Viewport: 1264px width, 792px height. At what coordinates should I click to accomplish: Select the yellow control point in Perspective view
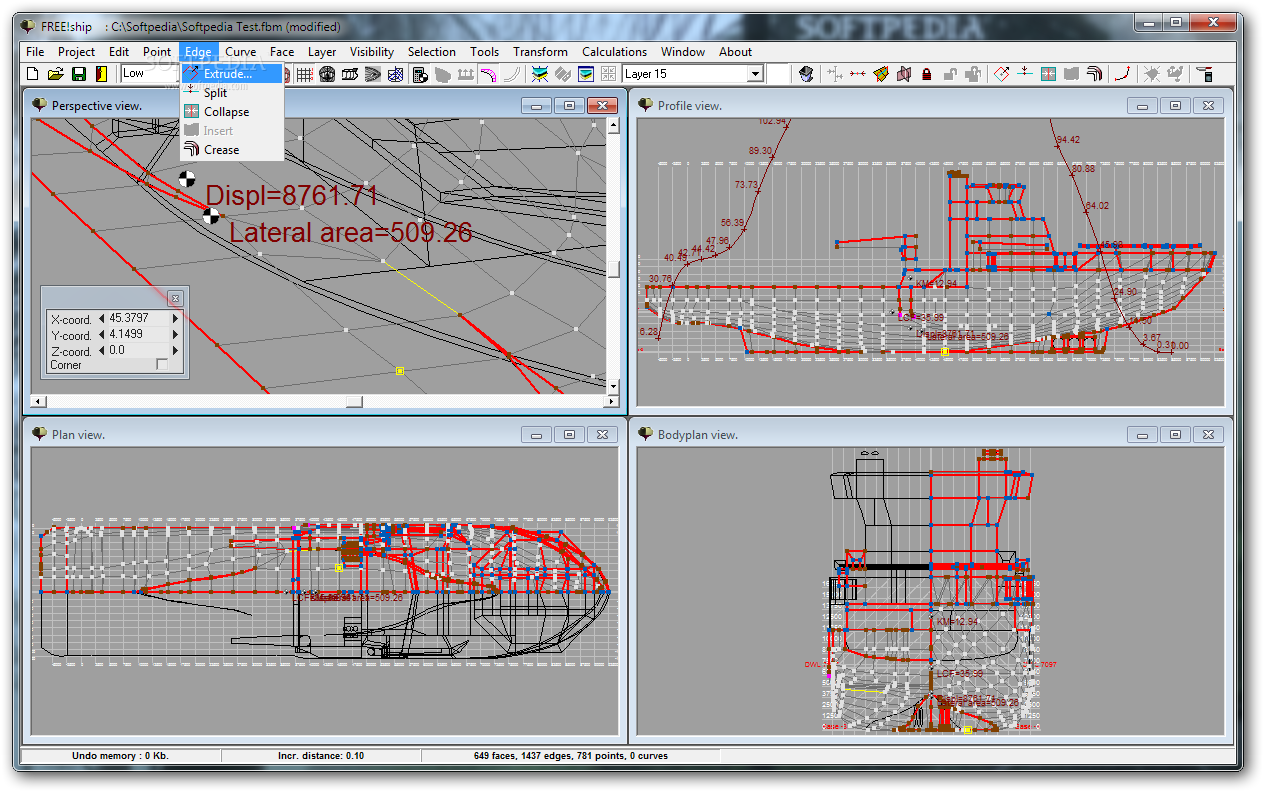coord(399,371)
